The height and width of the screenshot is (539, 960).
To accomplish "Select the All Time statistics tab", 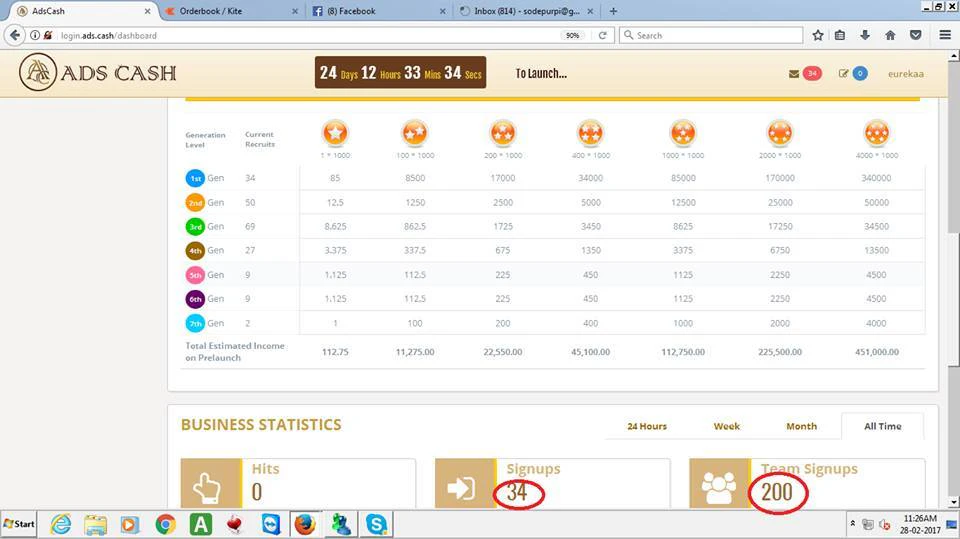I will [x=882, y=426].
